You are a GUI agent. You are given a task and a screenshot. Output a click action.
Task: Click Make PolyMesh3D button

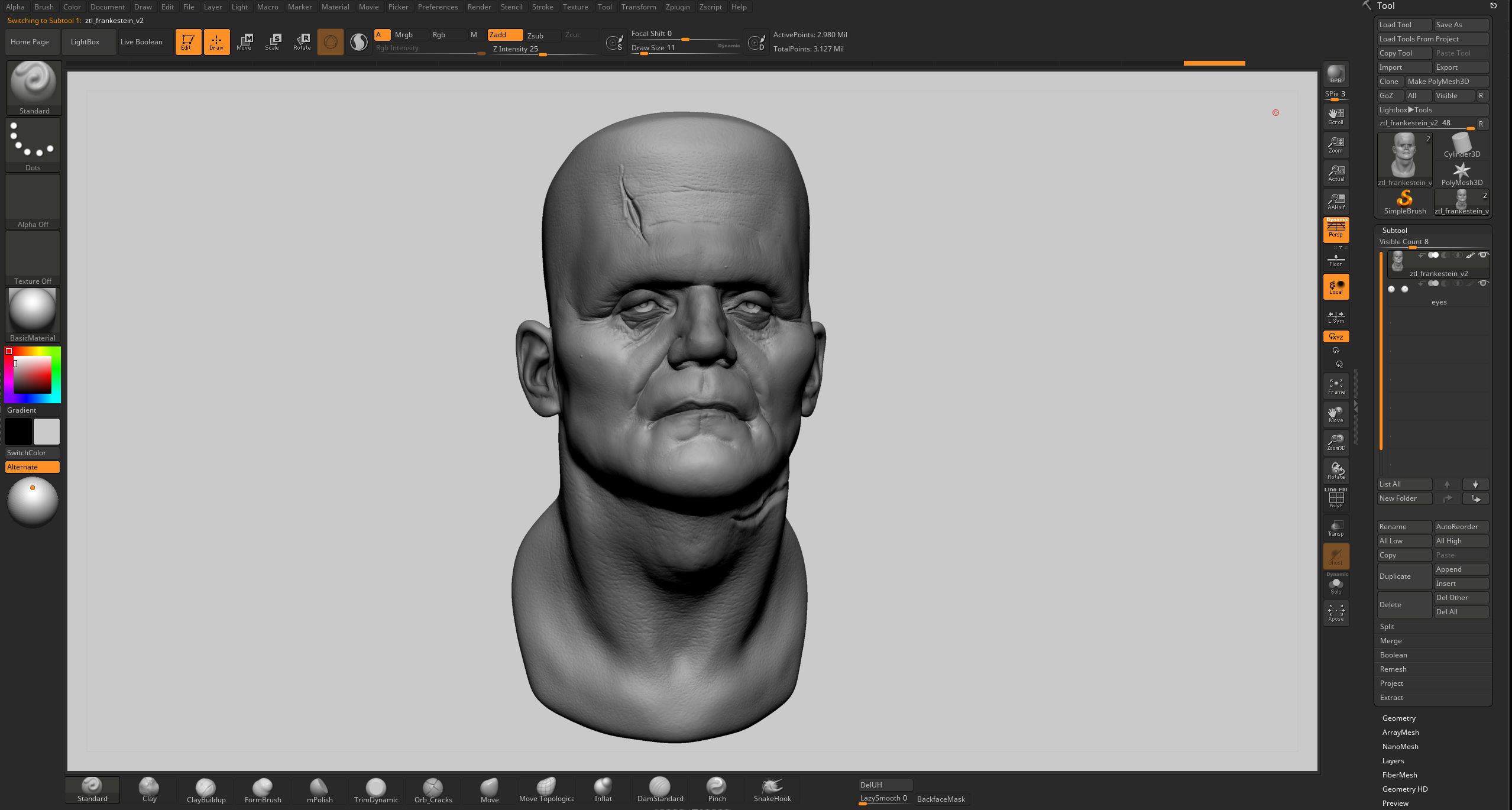click(x=1447, y=82)
